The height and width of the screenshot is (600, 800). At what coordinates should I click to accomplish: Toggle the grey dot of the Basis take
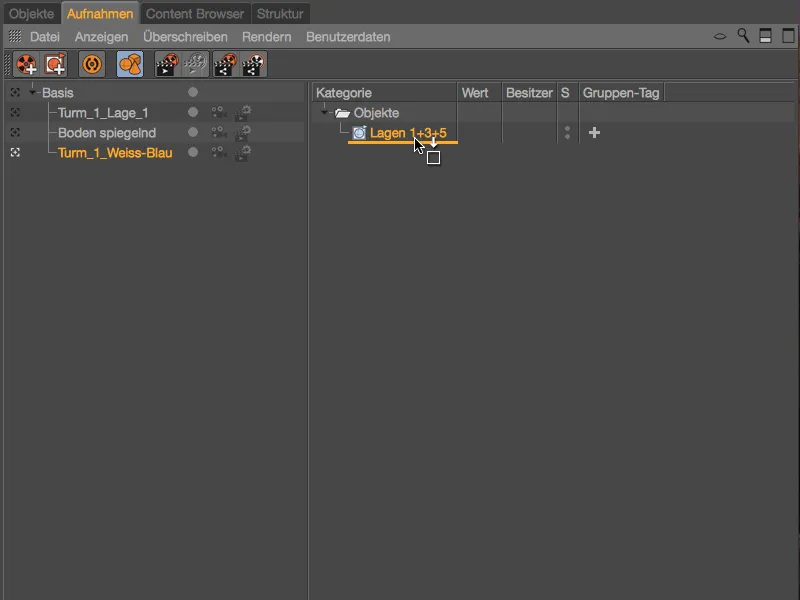coord(192,92)
